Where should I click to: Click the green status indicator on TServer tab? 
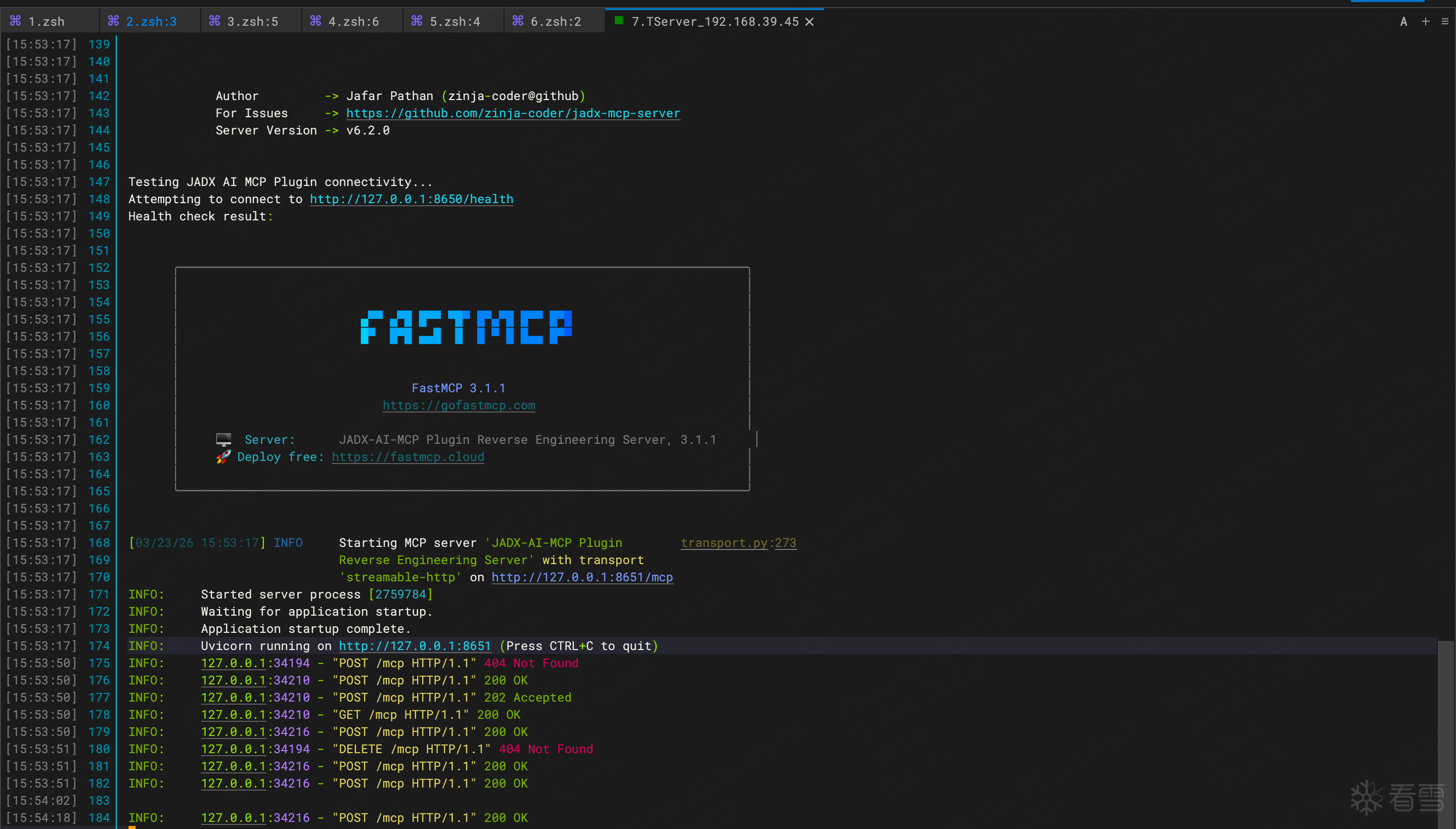618,21
